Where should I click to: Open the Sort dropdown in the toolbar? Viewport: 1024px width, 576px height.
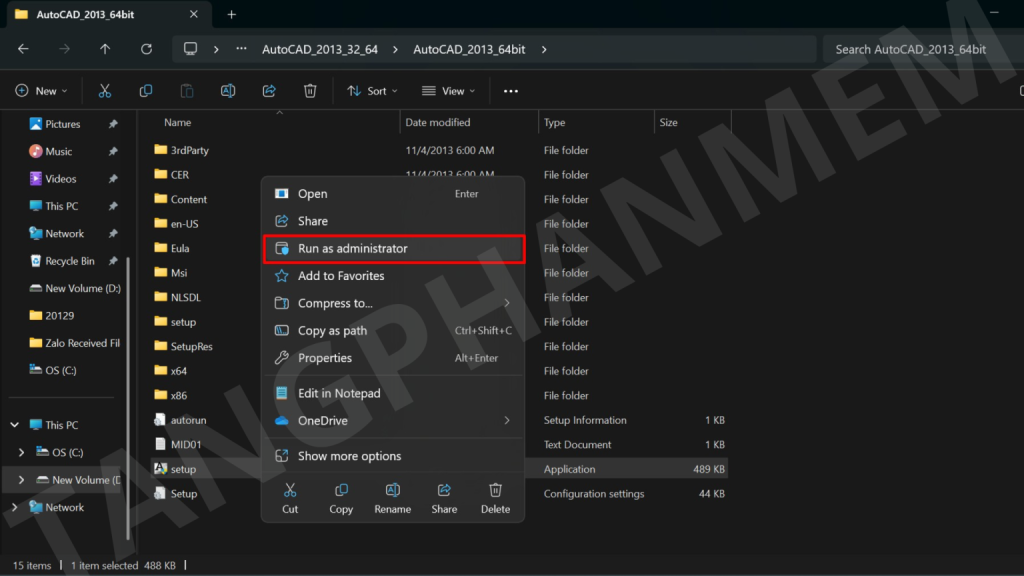tap(372, 91)
